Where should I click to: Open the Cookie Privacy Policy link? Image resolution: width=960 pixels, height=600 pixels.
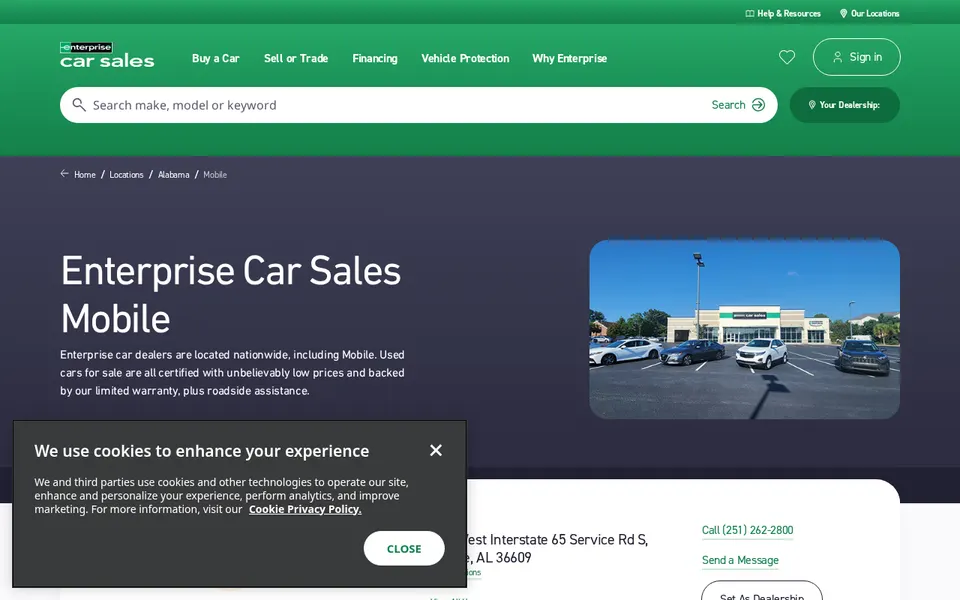(x=305, y=509)
